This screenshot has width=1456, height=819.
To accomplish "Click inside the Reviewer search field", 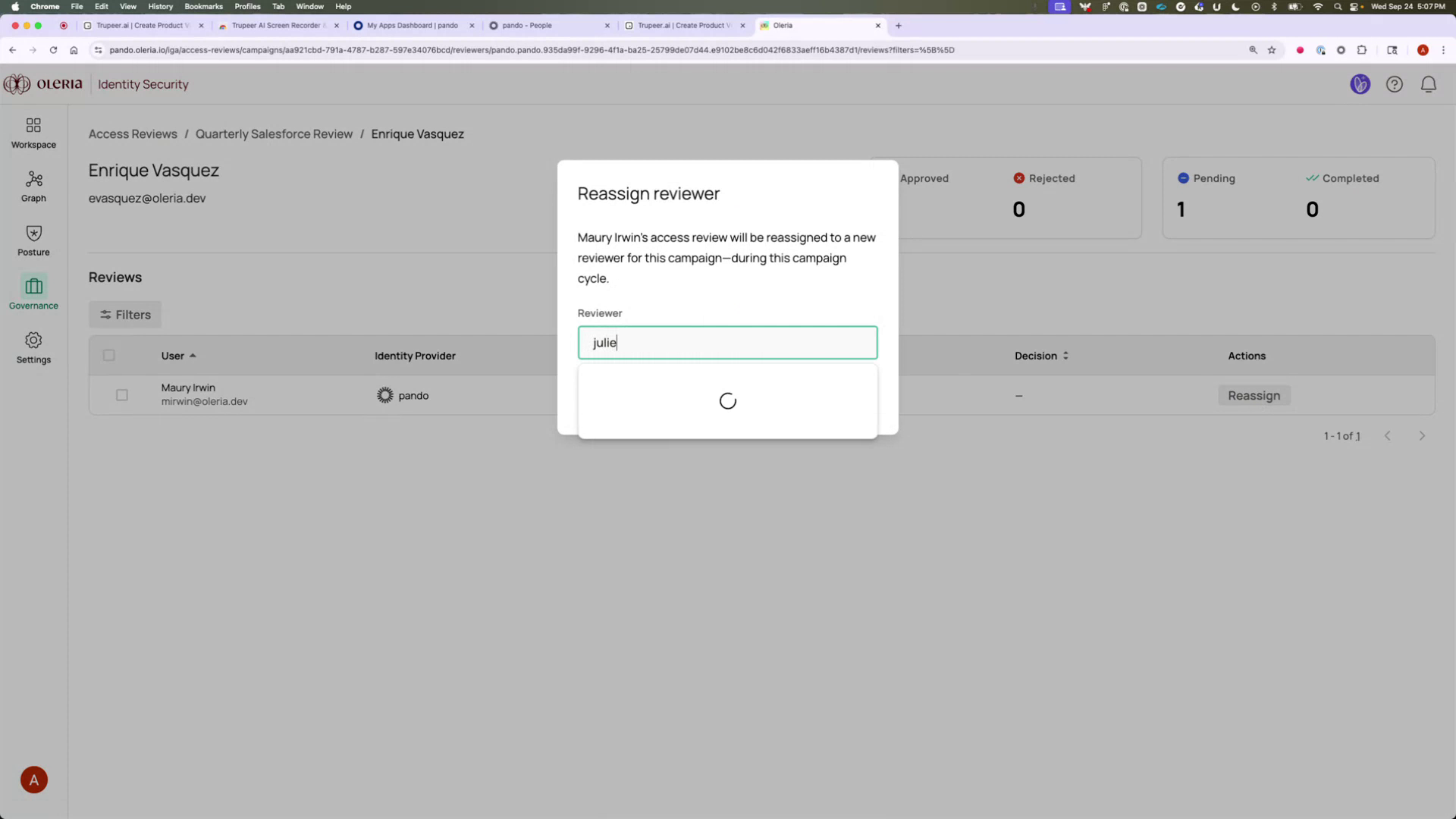I will click(x=726, y=342).
